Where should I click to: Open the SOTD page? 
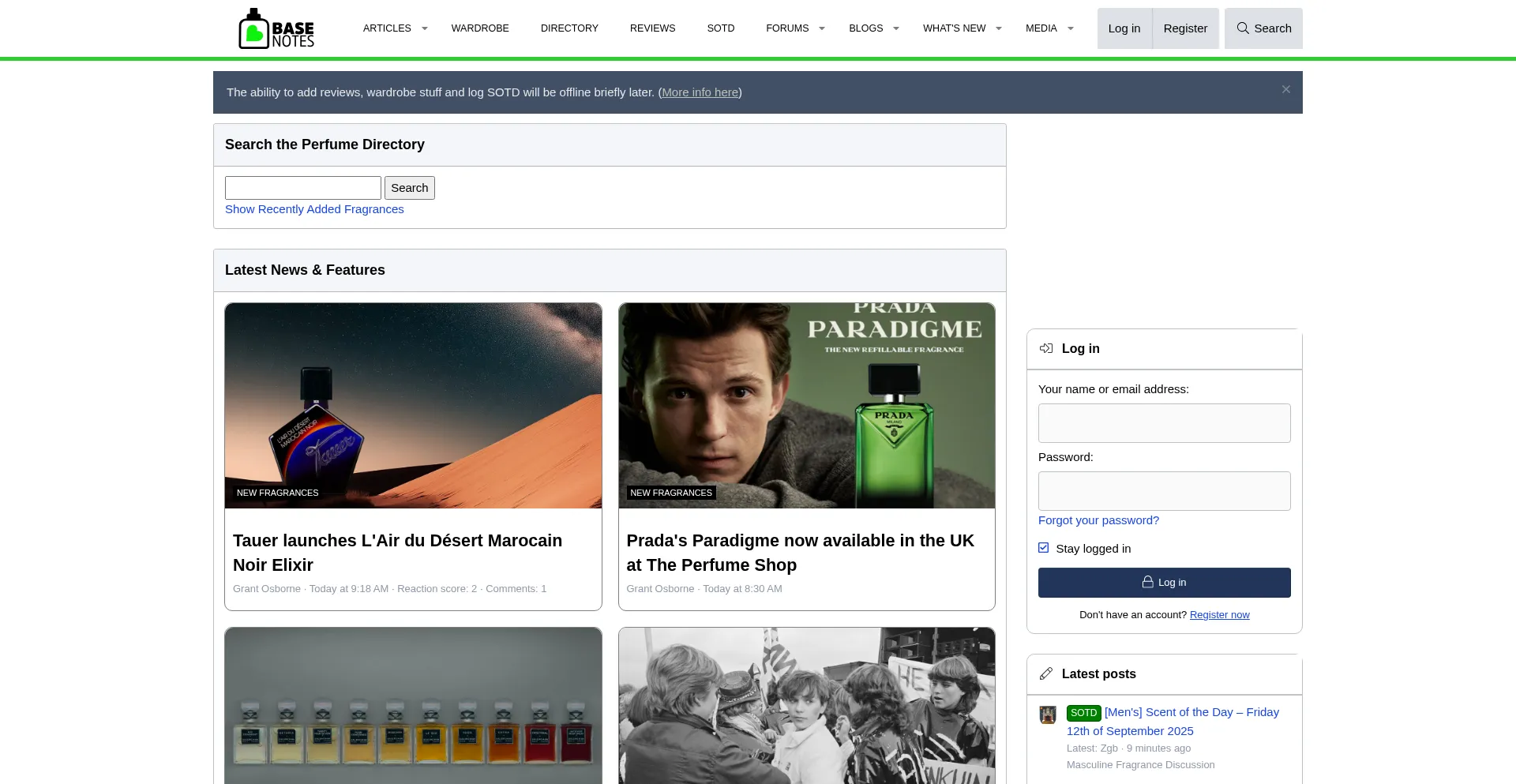click(x=721, y=28)
